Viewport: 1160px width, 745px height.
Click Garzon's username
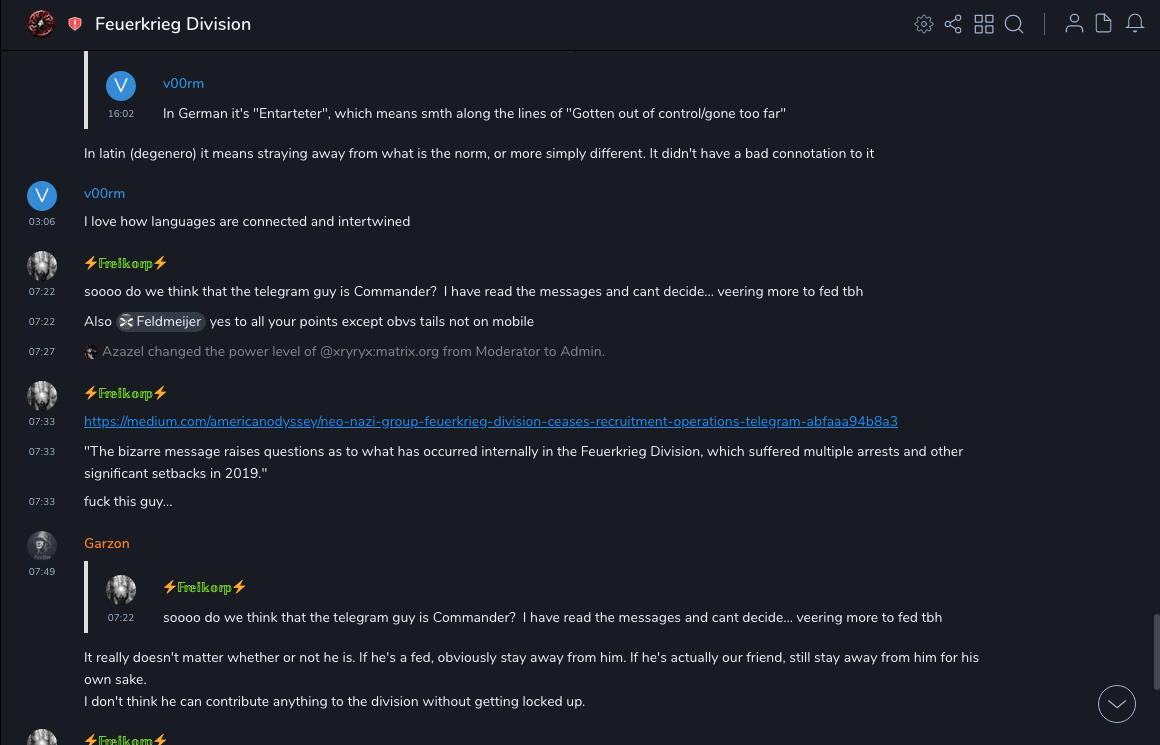[107, 544]
